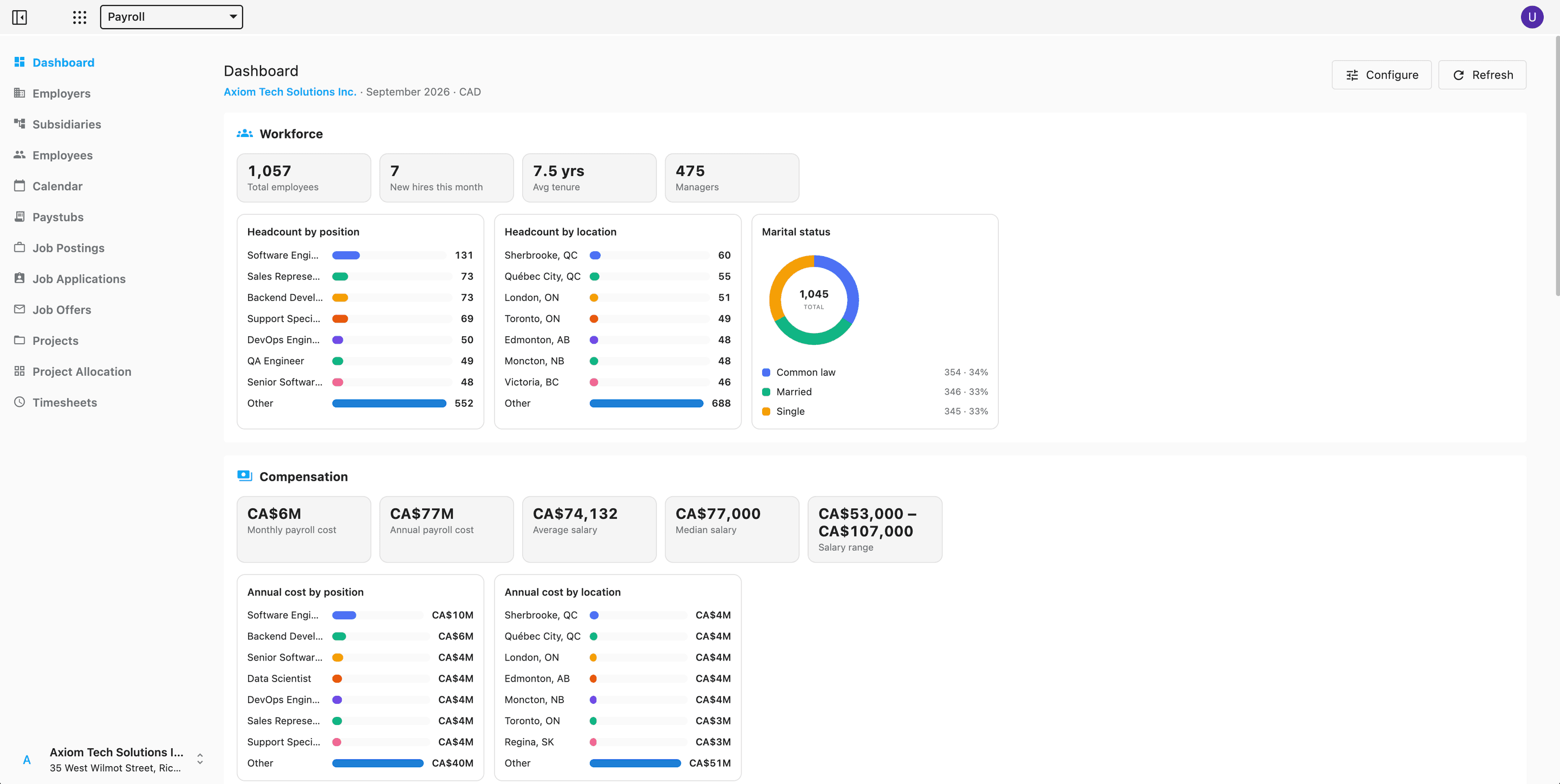Image resolution: width=1560 pixels, height=784 pixels.
Task: Click the Median salary CA$77,000 card
Action: [732, 529]
